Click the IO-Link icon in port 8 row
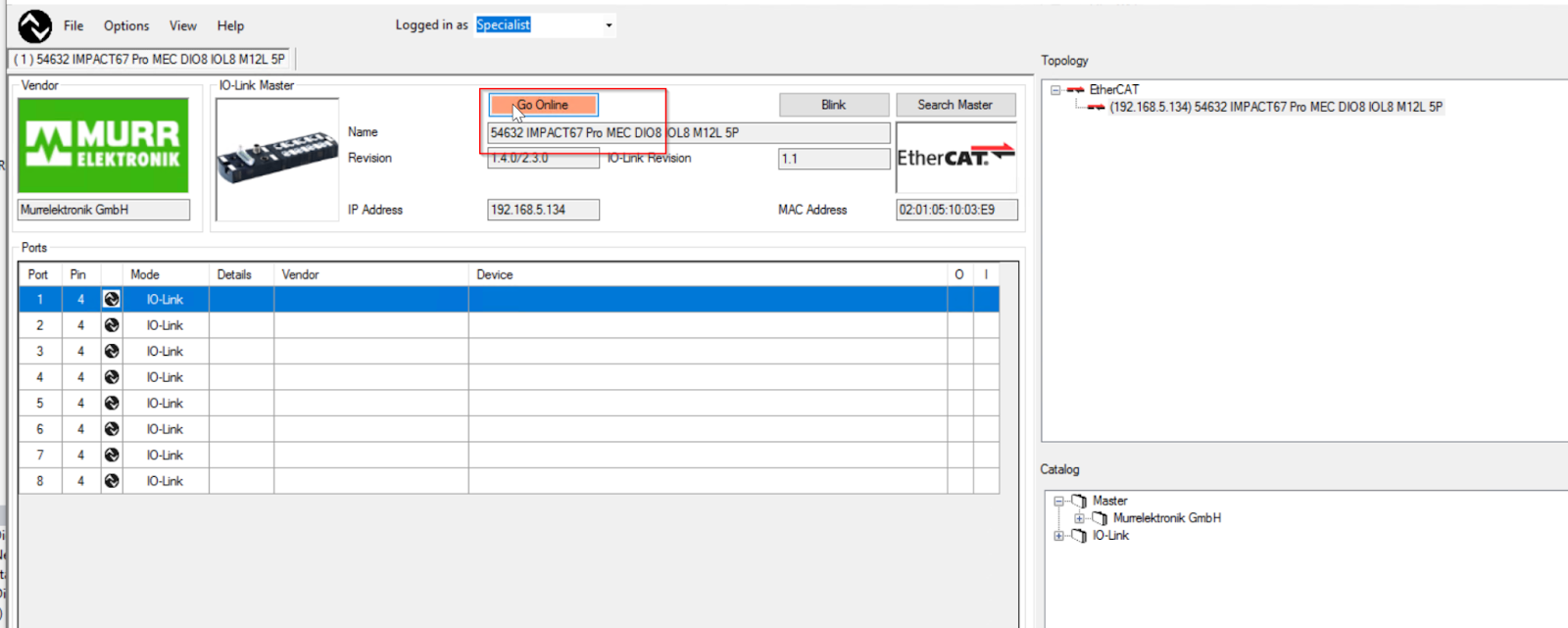Image resolution: width=1568 pixels, height=628 pixels. click(x=112, y=481)
